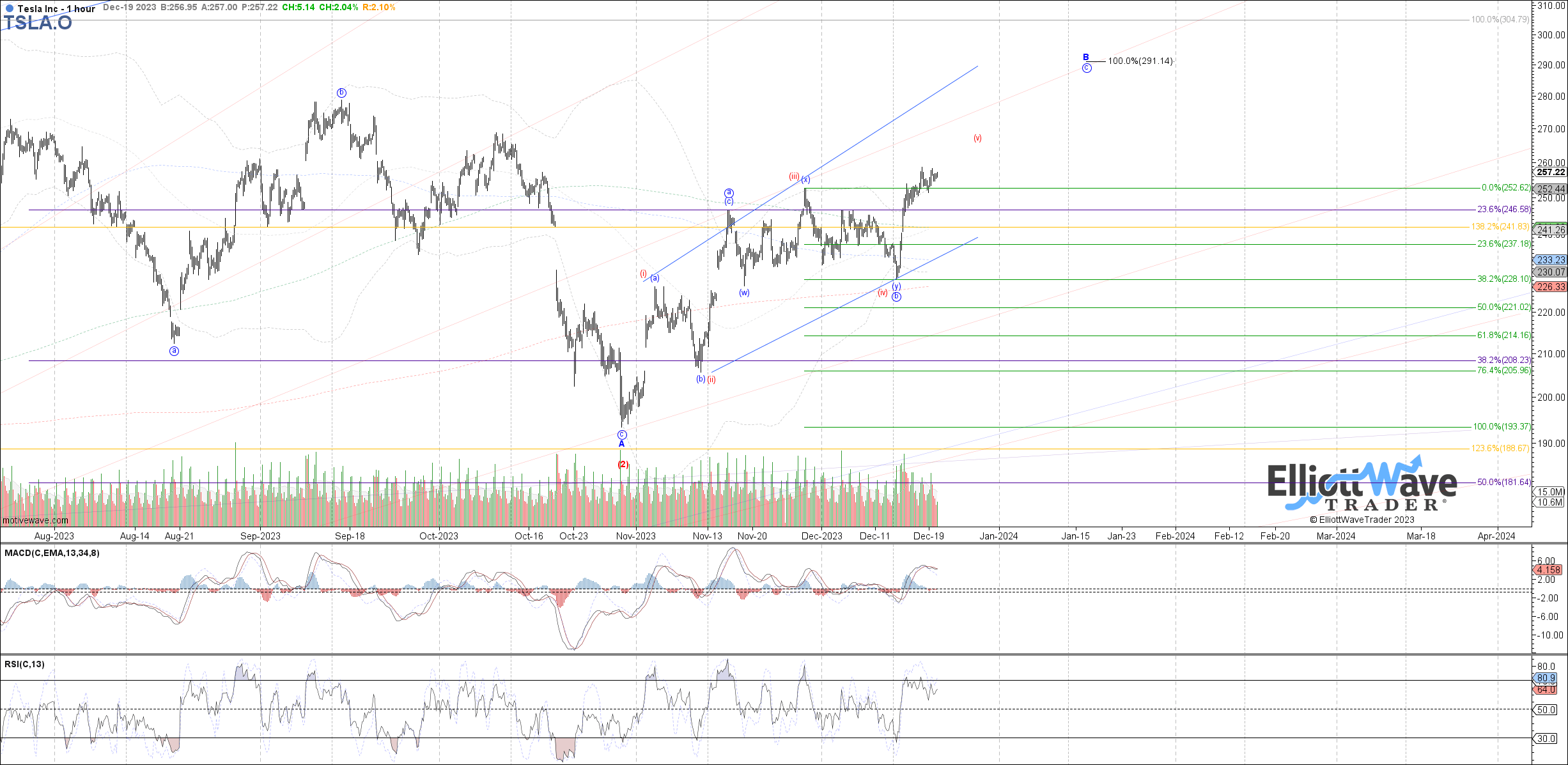The image size is (1568, 765).
Task: Click the TSLA.O symbol watermark
Action: [x=38, y=24]
